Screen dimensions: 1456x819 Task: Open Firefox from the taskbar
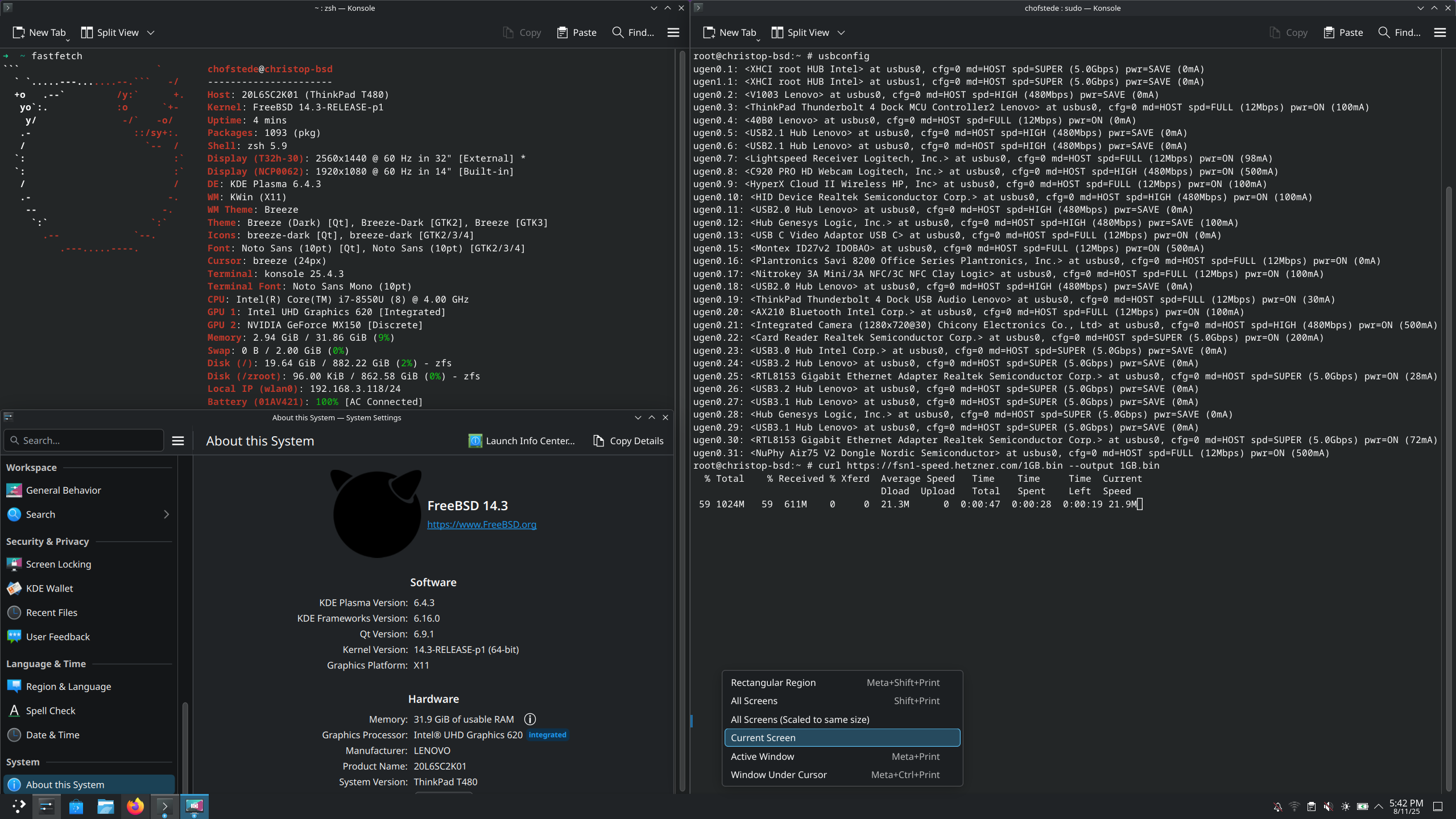tap(135, 806)
